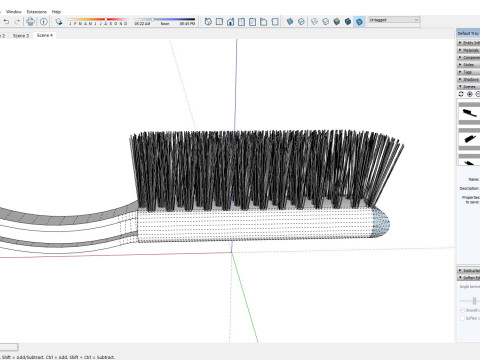Switch to Hidden Line style icon
Screen dimensions: 480x360
point(326,22)
